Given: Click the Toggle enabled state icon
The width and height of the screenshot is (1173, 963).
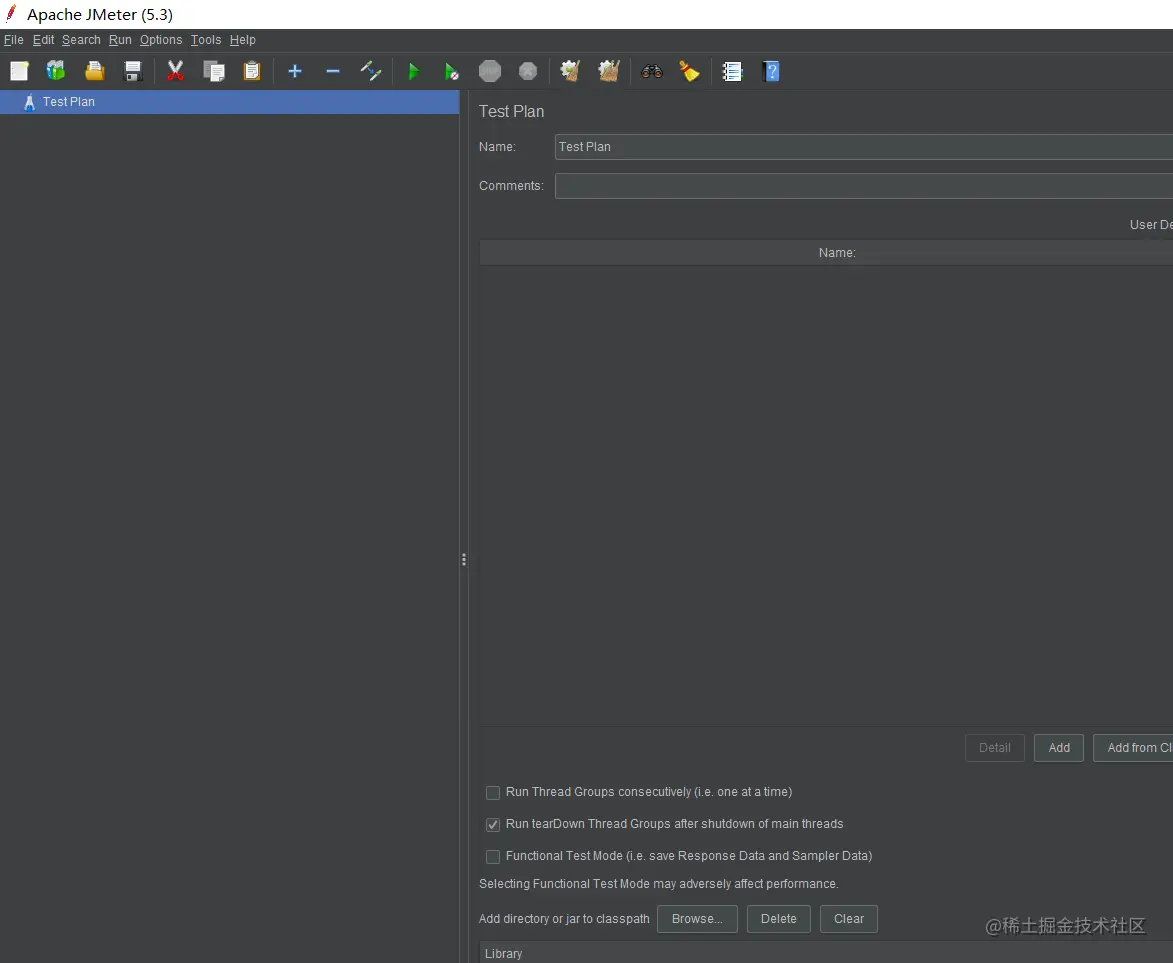Looking at the screenshot, I should click(371, 71).
